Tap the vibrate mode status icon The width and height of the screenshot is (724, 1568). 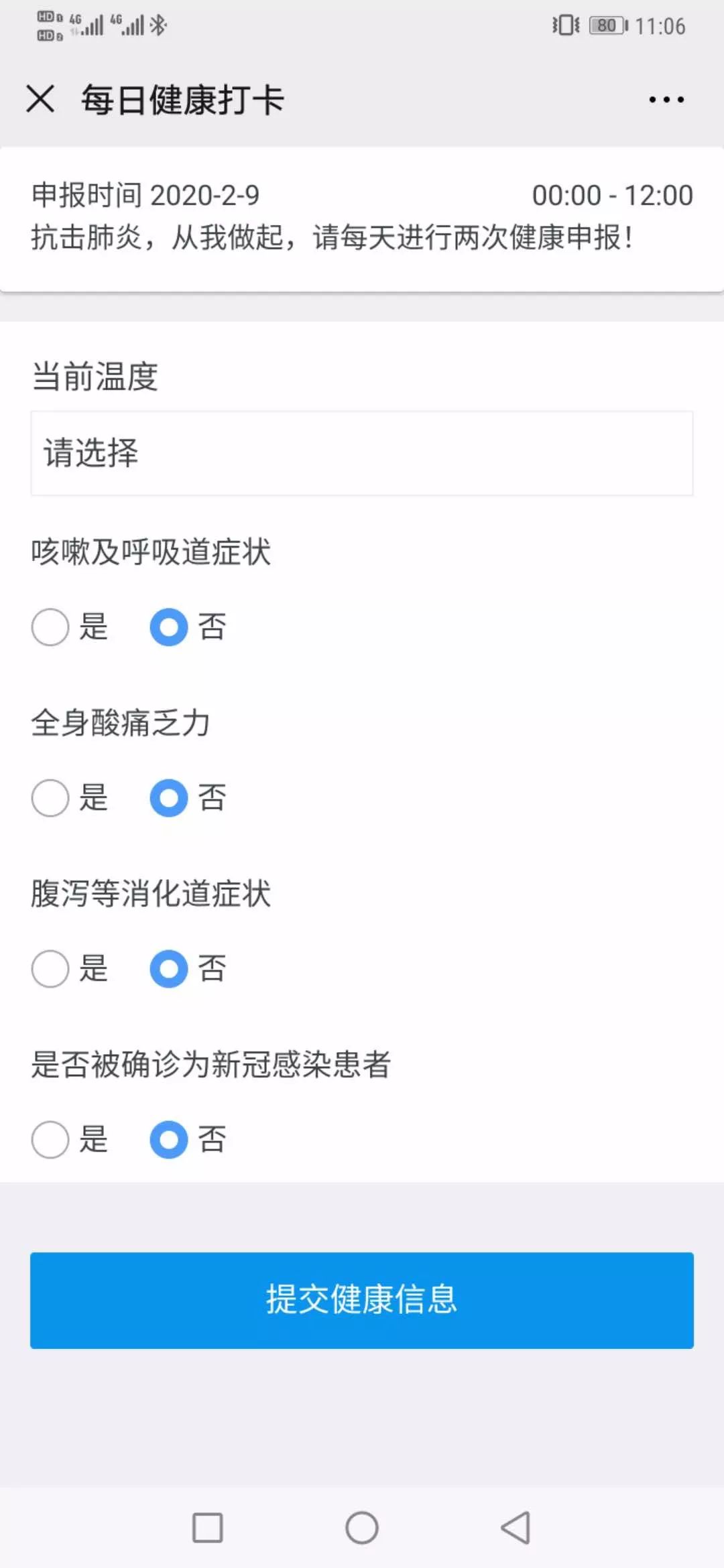pos(566,25)
